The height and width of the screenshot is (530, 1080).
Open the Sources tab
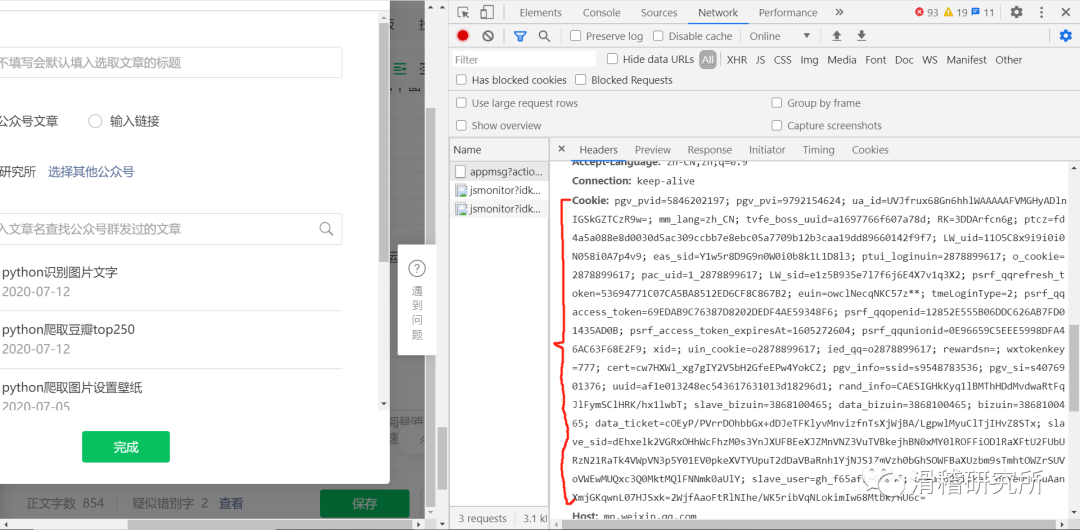(x=659, y=12)
